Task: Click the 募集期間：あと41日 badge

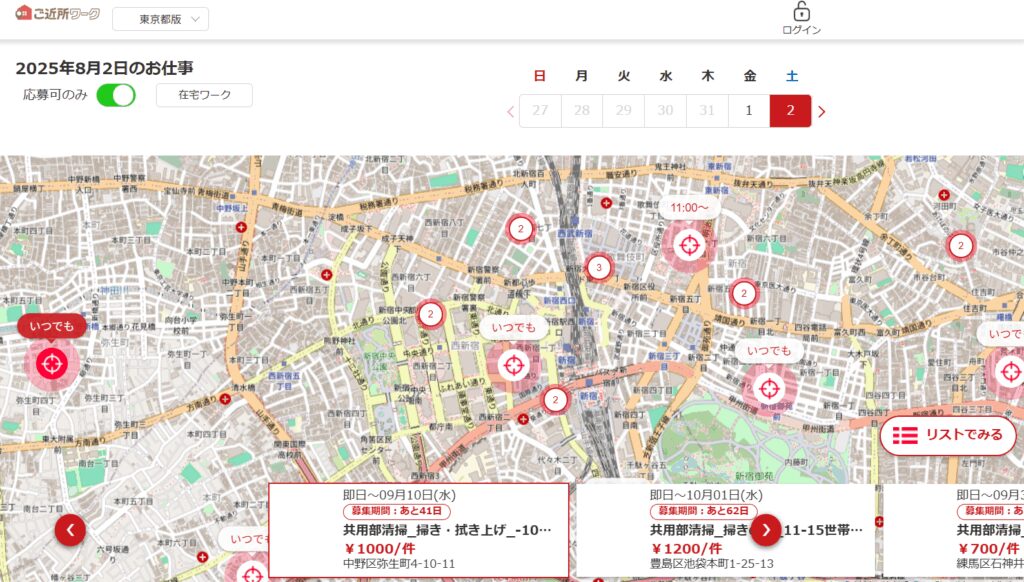Action: click(397, 511)
